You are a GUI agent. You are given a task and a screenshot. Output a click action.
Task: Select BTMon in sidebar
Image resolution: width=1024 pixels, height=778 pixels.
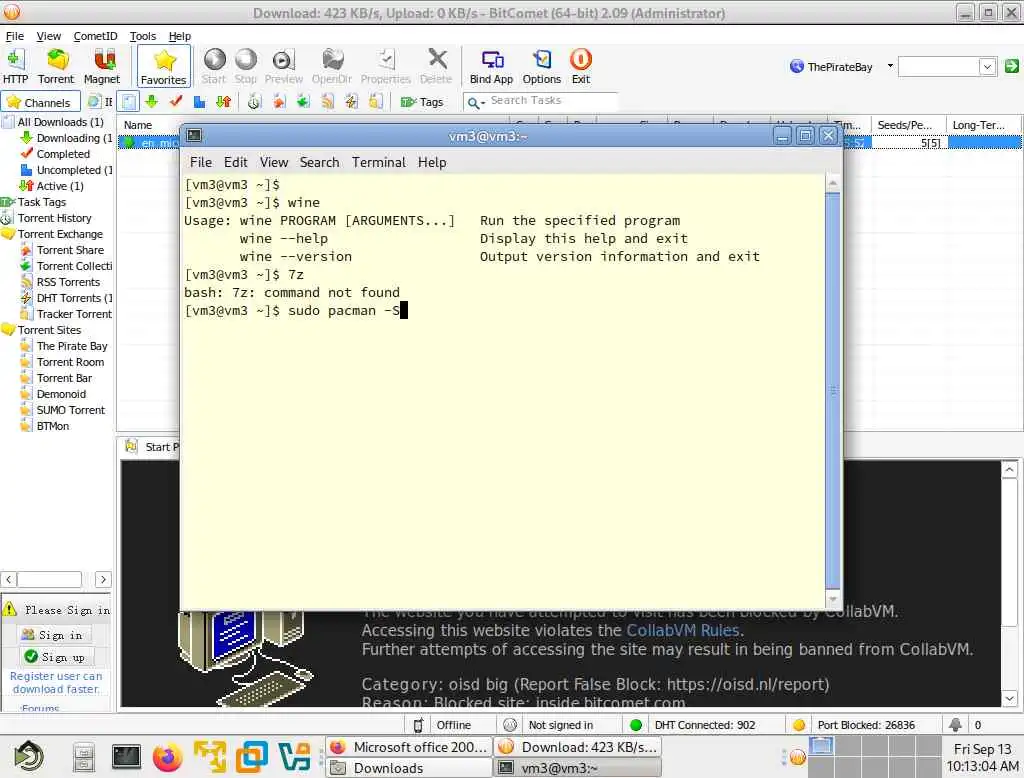pos(52,426)
